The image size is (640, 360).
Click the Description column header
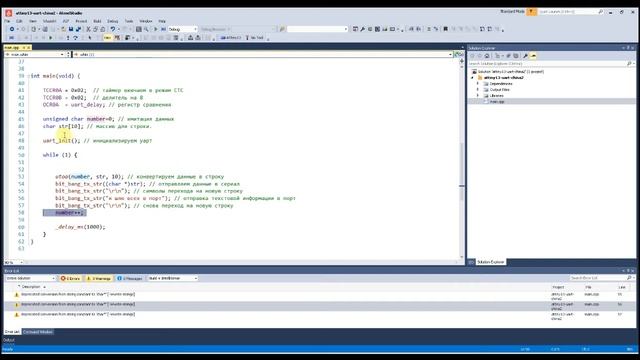31,287
